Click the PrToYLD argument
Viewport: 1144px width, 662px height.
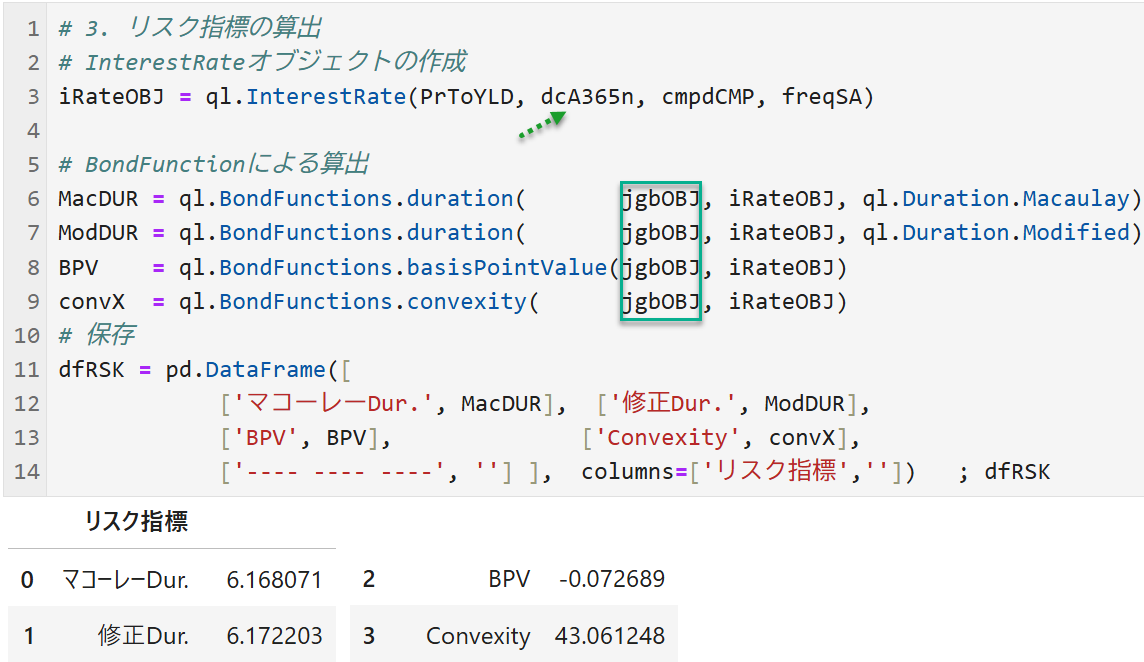[466, 96]
